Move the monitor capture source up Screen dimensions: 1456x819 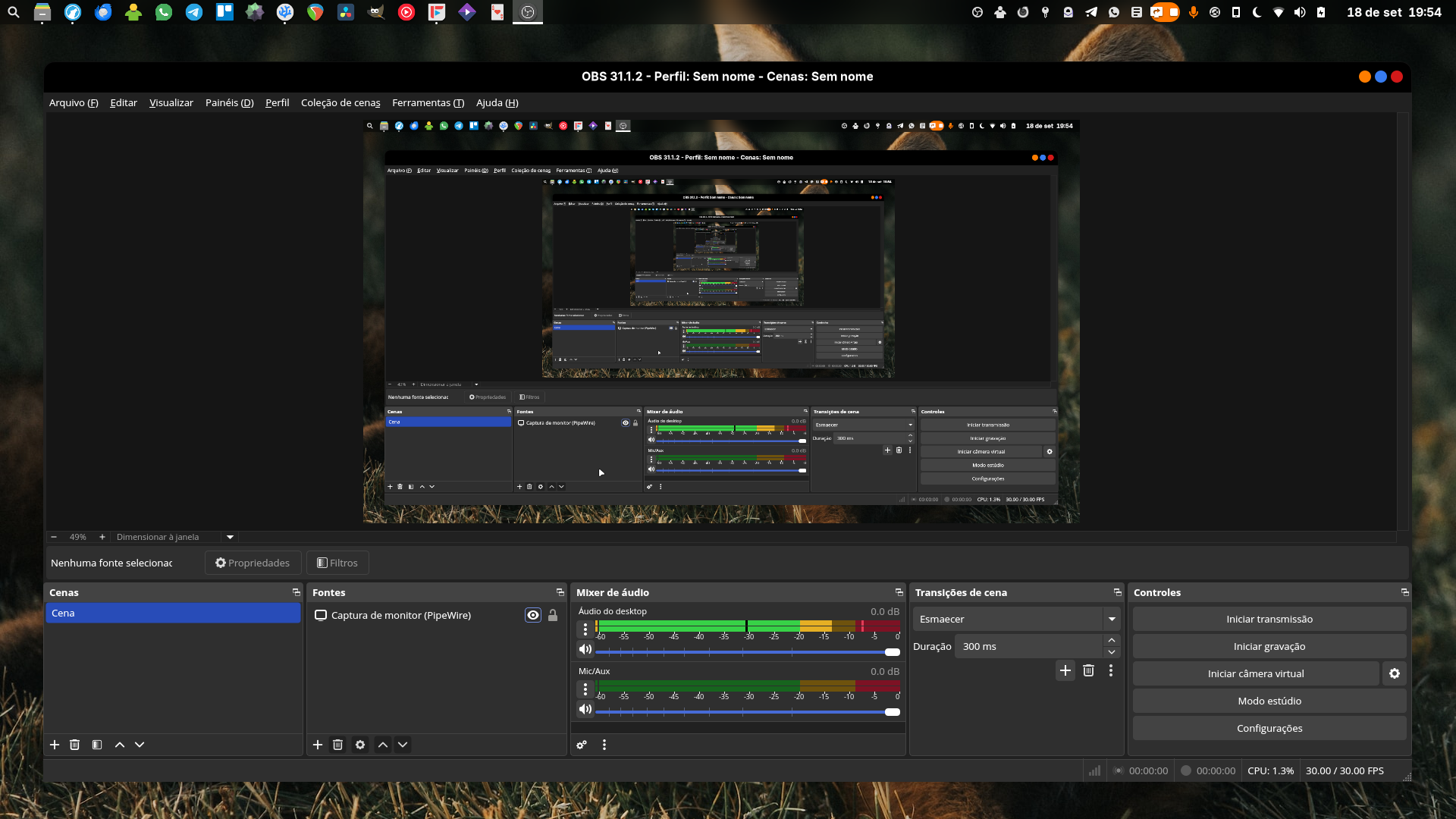click(383, 745)
